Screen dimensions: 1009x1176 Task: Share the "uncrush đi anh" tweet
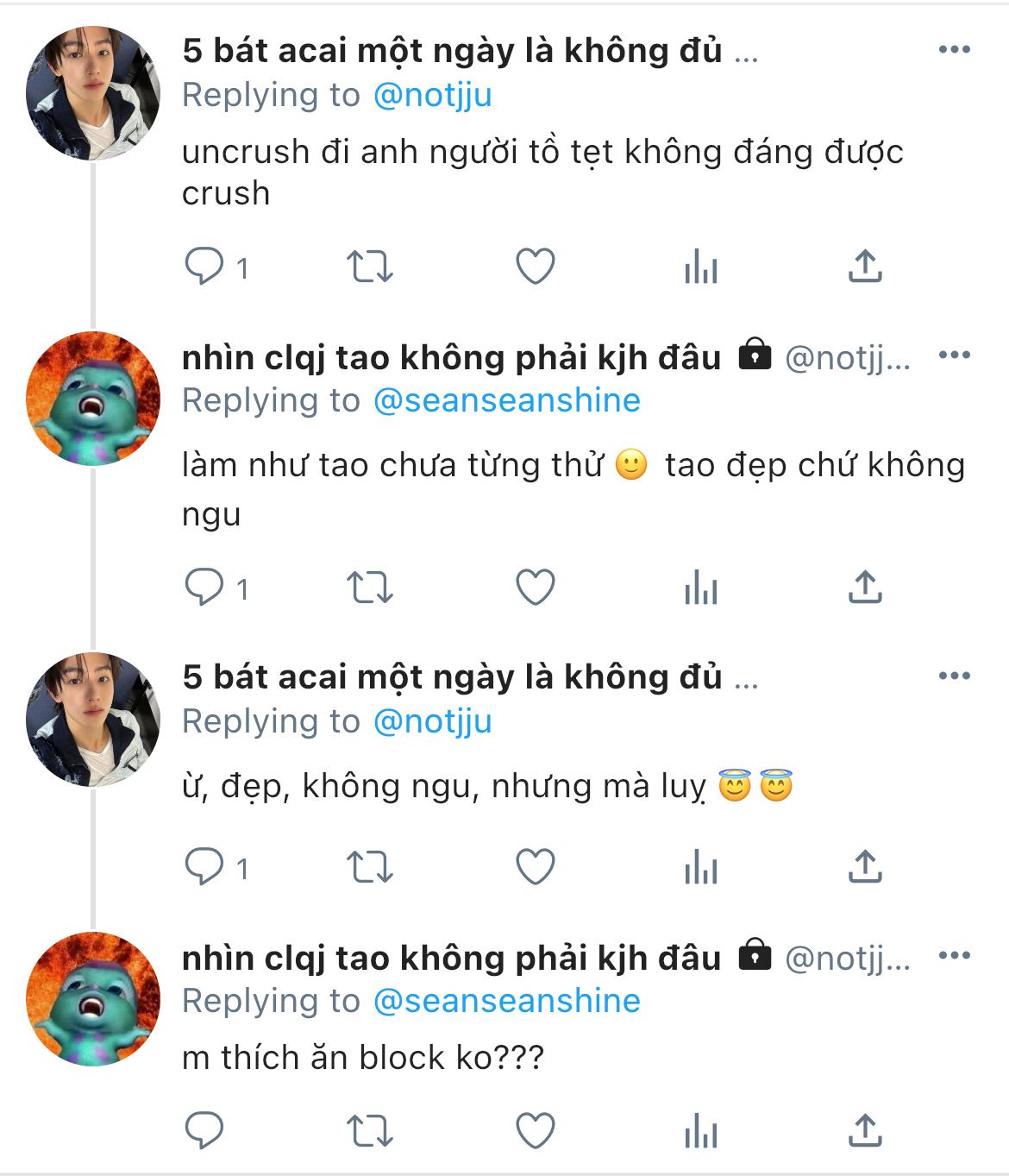864,267
